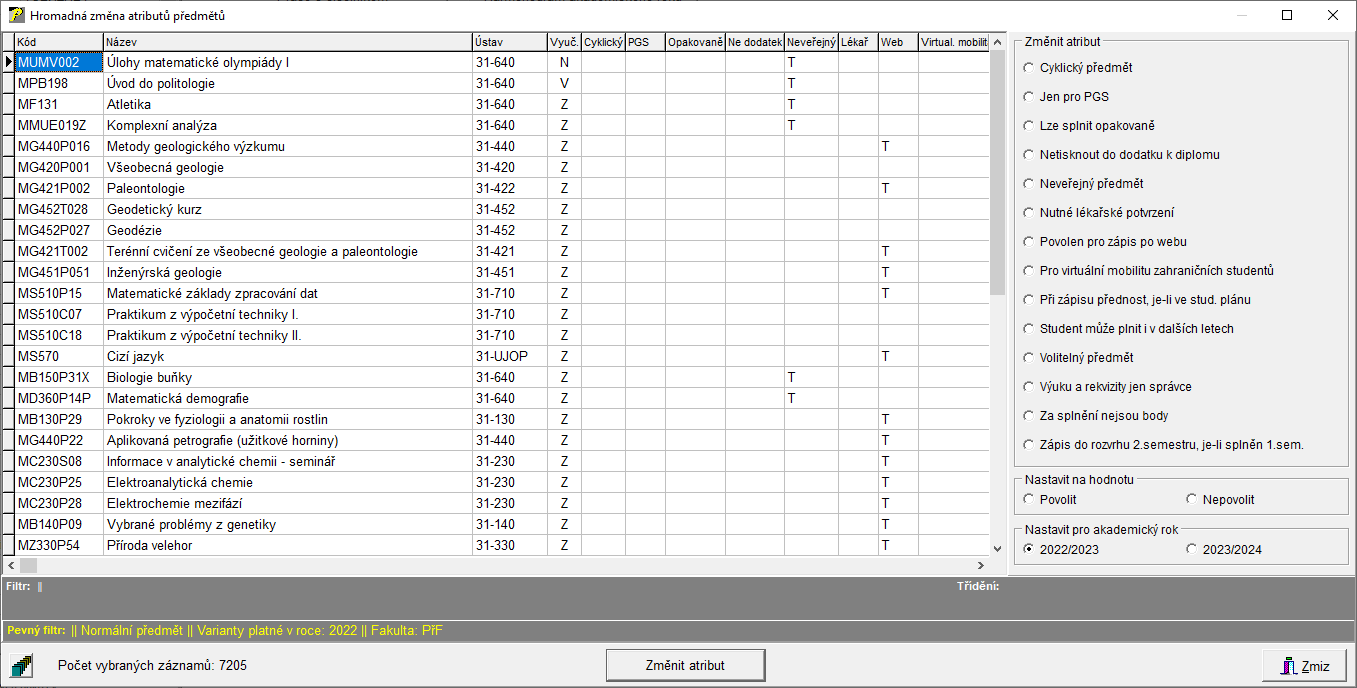Select Povolit as the value to set
Viewport: 1357px width, 688px height.
pyautogui.click(x=1029, y=499)
